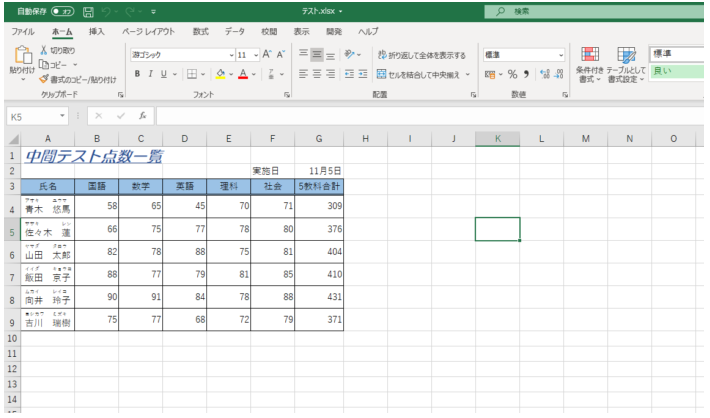Toggle Bold formatting
The image size is (710, 418).
(x=137, y=73)
